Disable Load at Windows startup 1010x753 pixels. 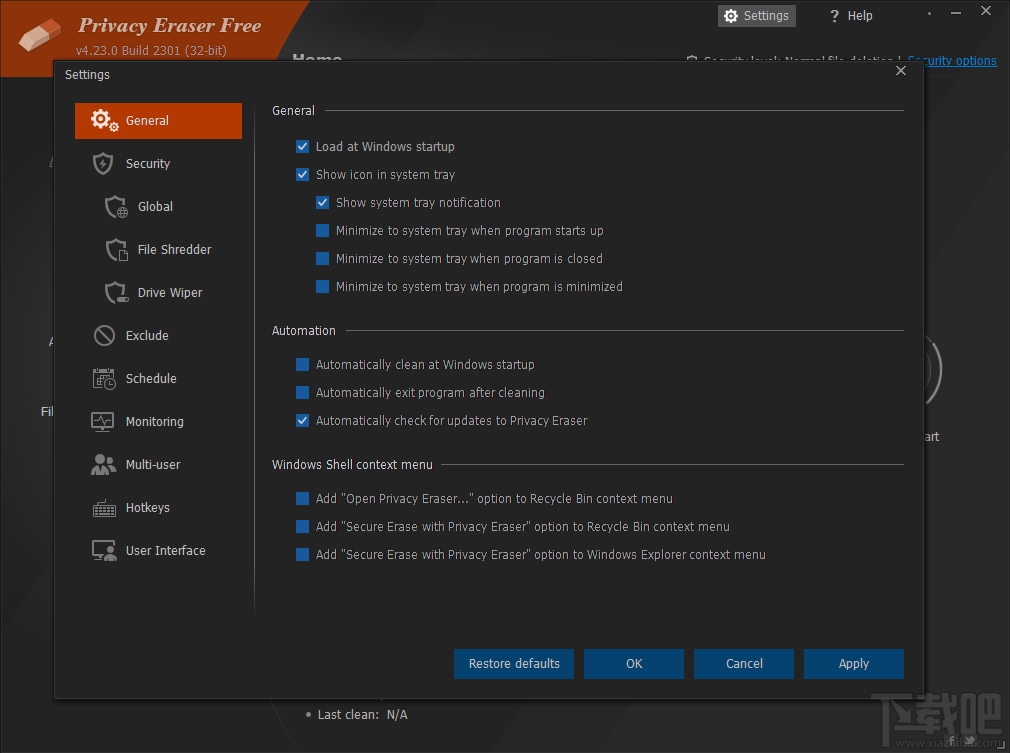click(x=303, y=147)
